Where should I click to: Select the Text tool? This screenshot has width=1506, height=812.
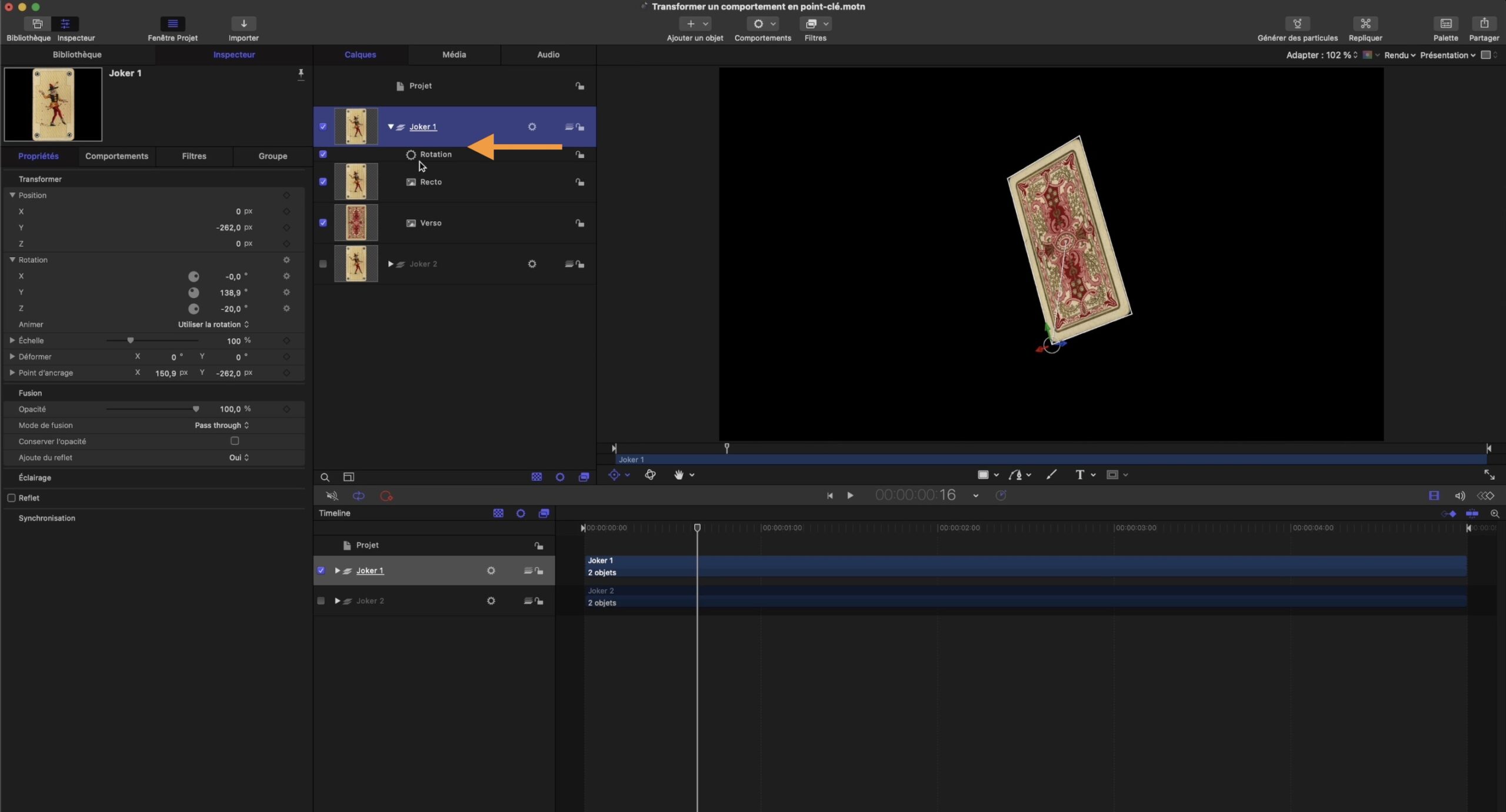tap(1079, 475)
